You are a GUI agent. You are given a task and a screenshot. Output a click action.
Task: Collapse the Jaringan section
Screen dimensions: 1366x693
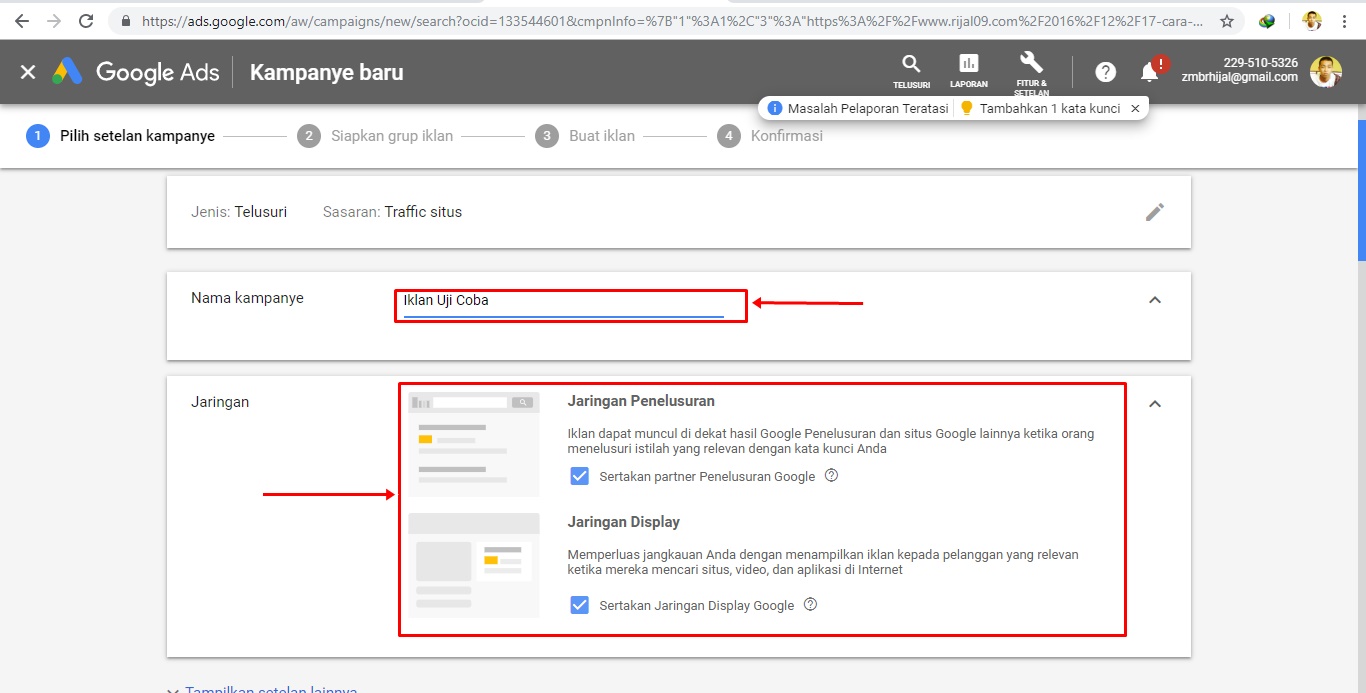coord(1155,404)
